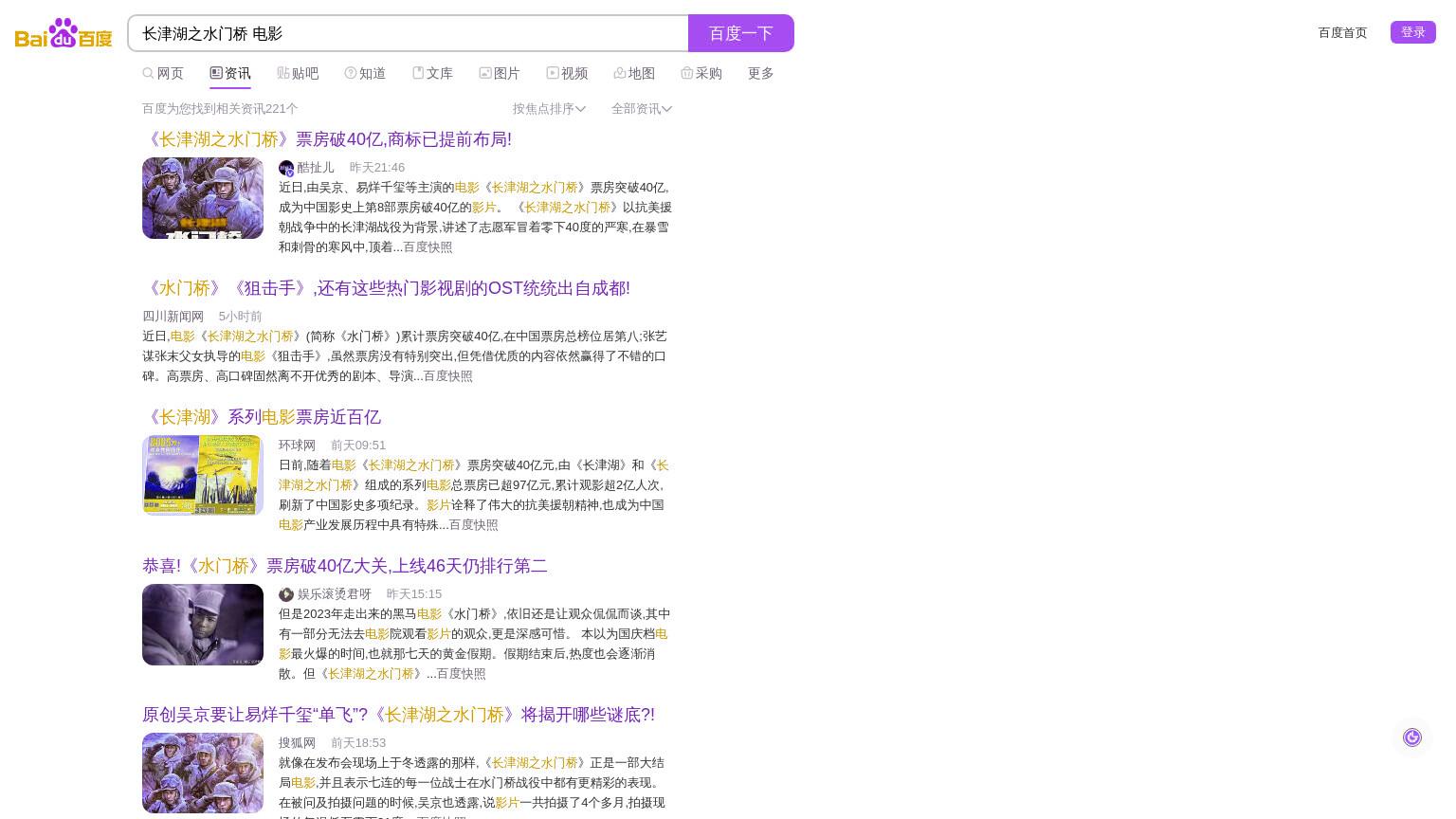Click the 5小时前 timestamp

click(x=240, y=316)
